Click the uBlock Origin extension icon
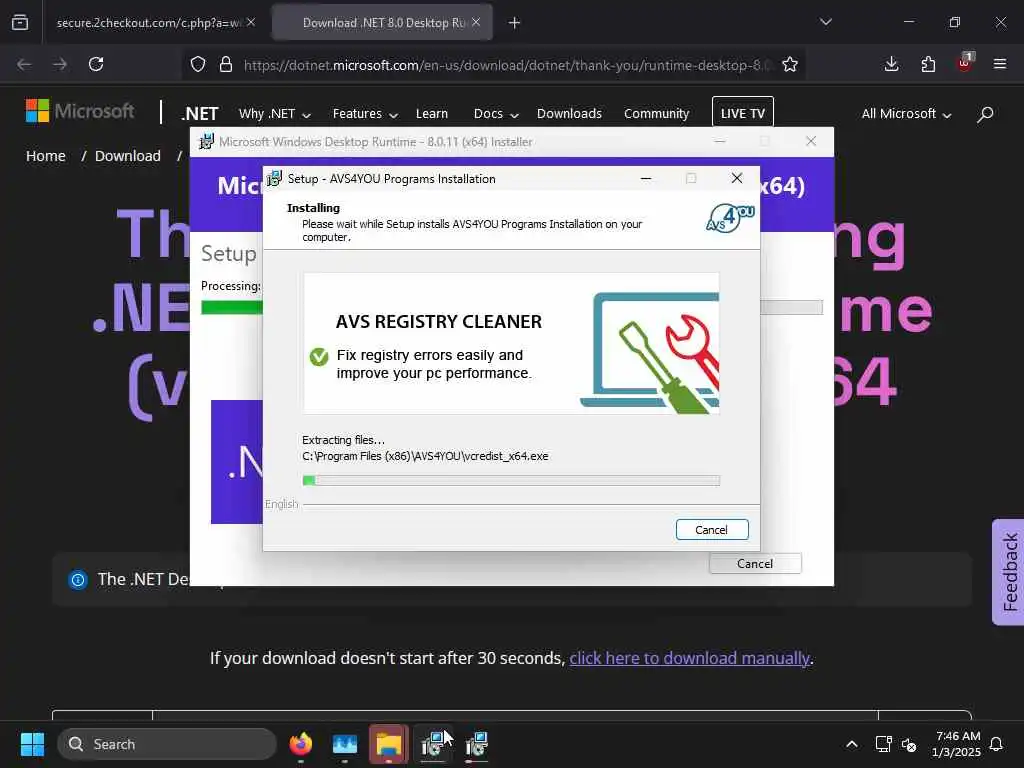This screenshot has width=1024, height=768. 965,63
